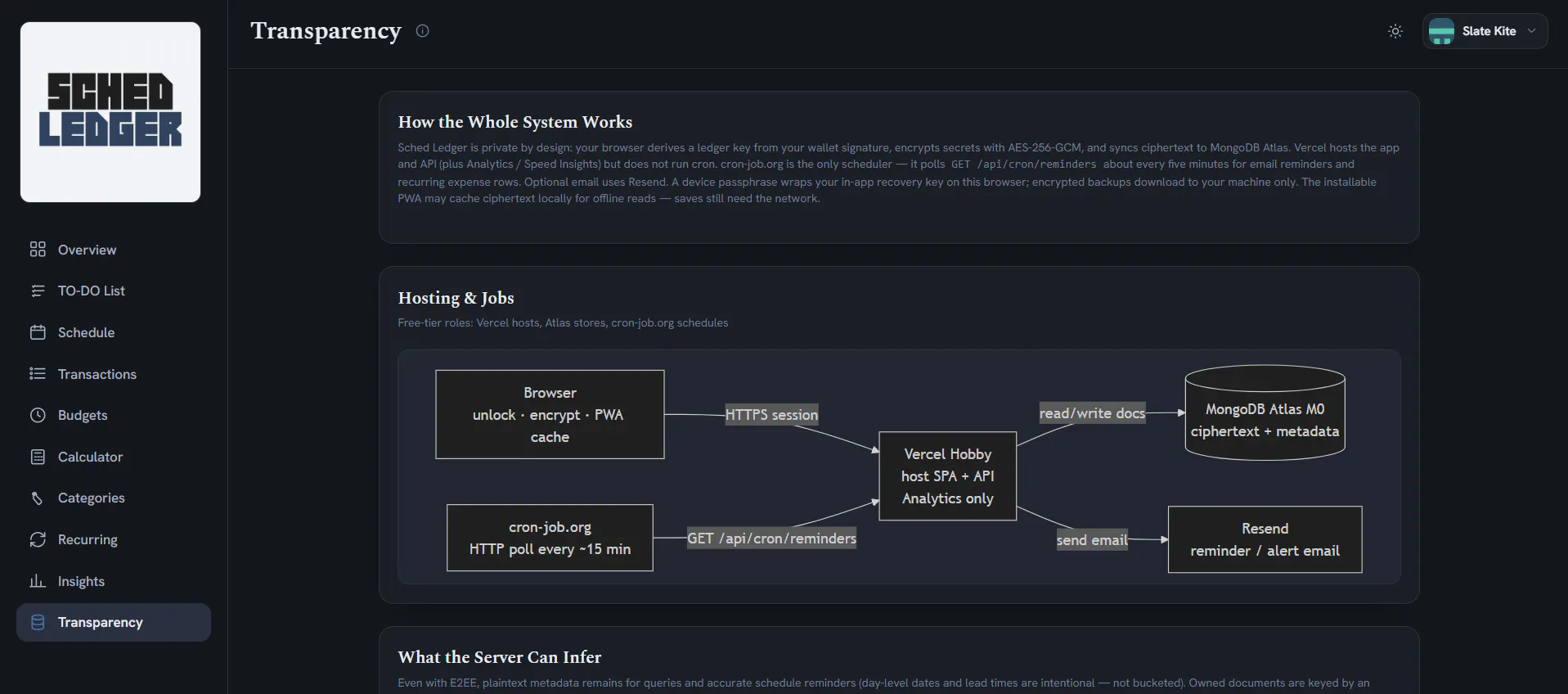Click the Transparency page title
Image resolution: width=1568 pixels, height=694 pixels.
point(326,31)
